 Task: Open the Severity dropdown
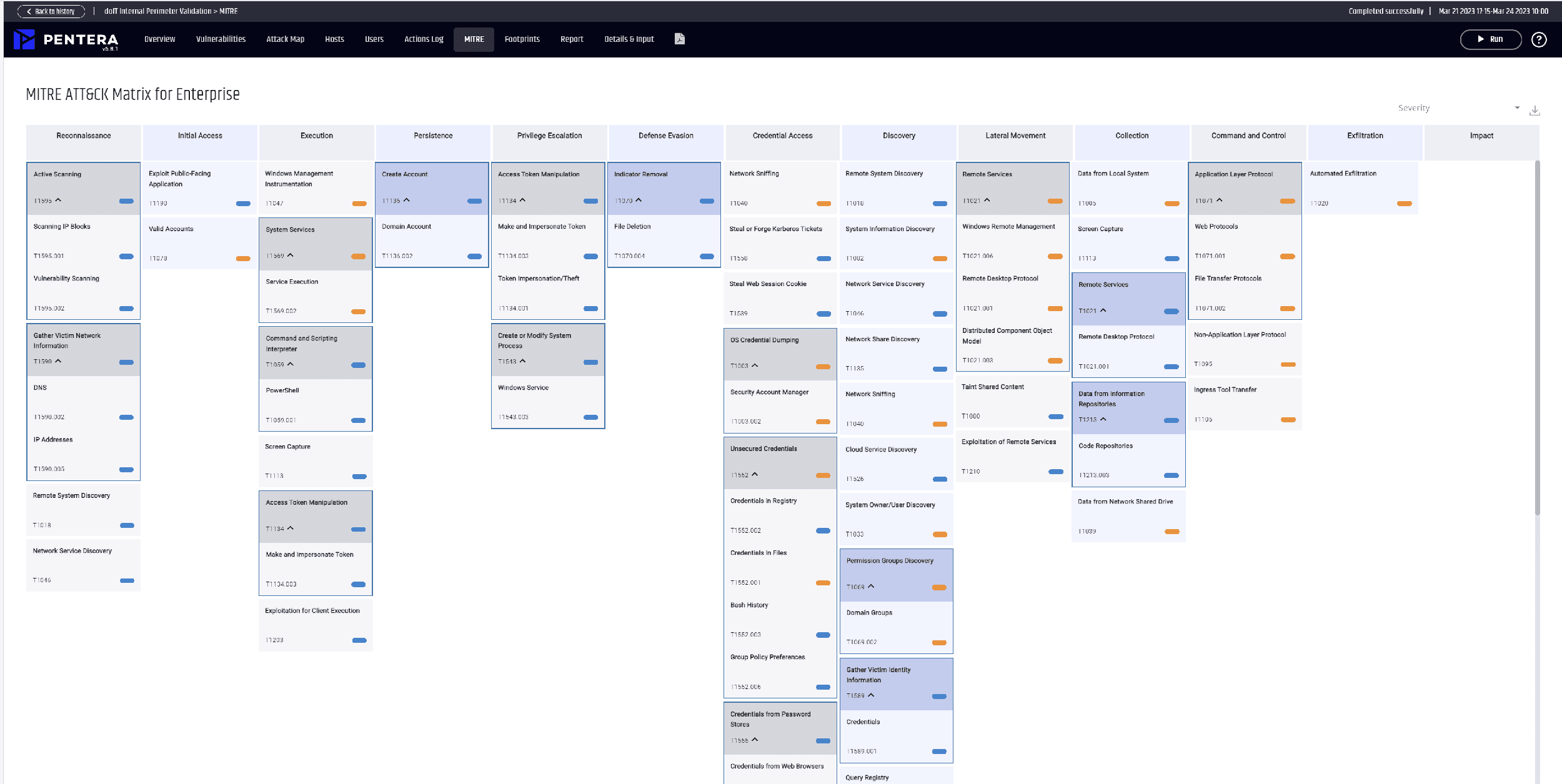point(1458,108)
